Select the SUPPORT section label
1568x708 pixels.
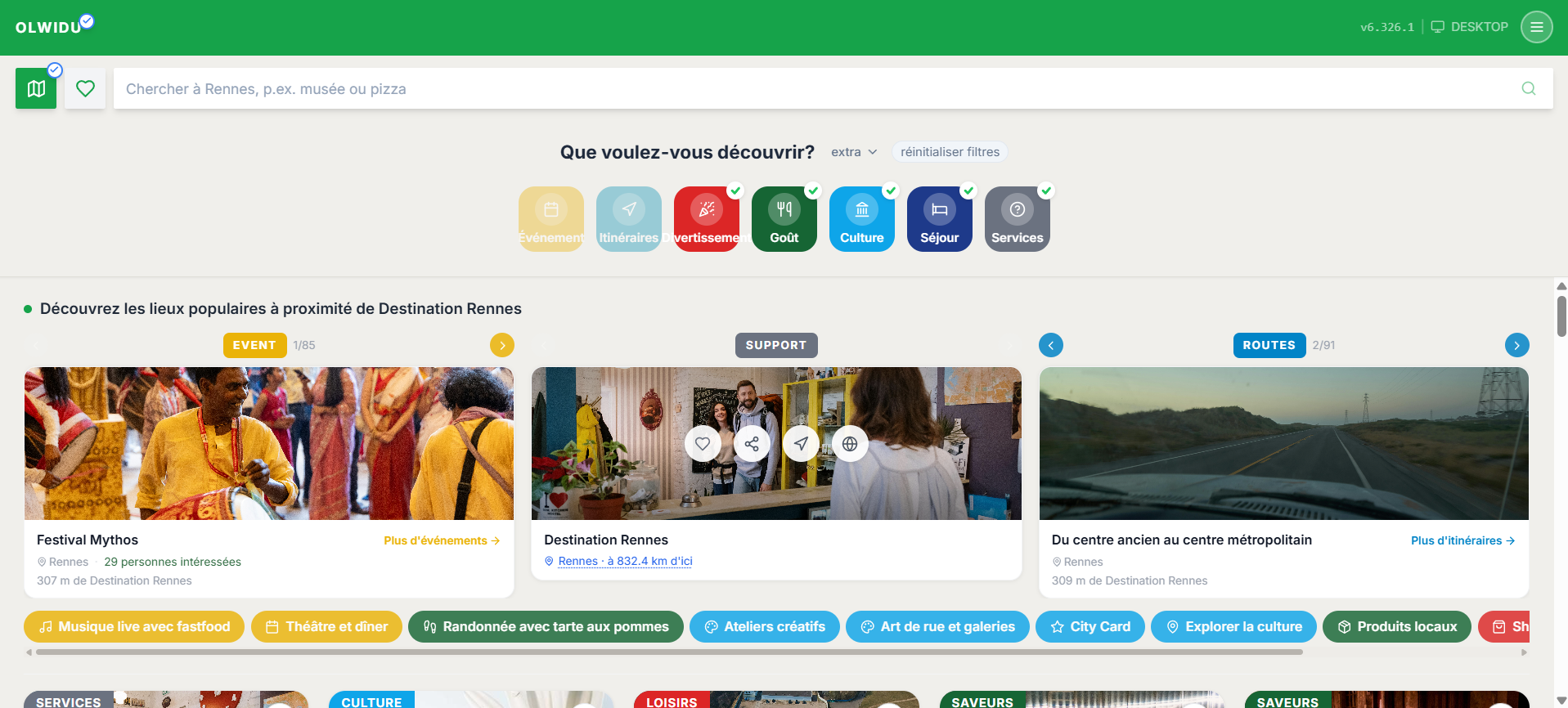(776, 345)
